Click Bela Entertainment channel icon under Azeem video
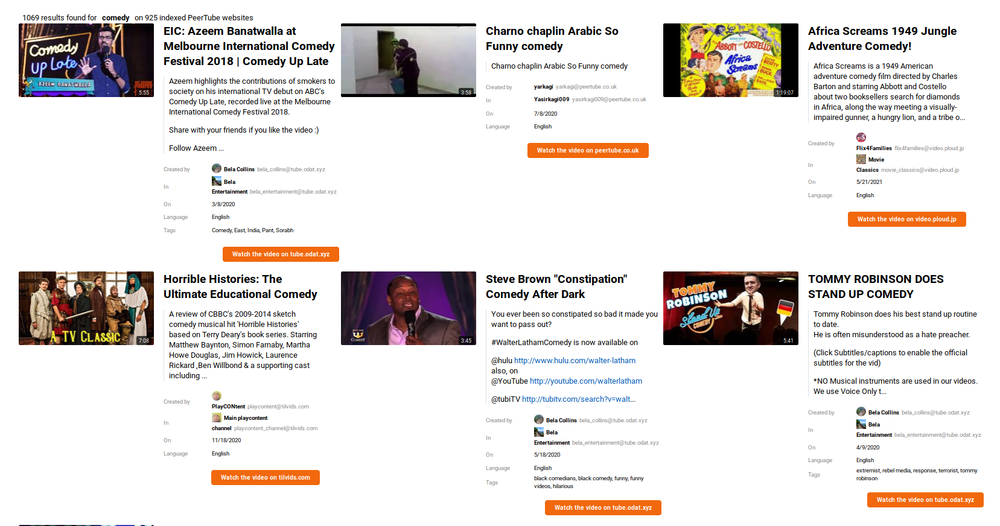 (216, 182)
